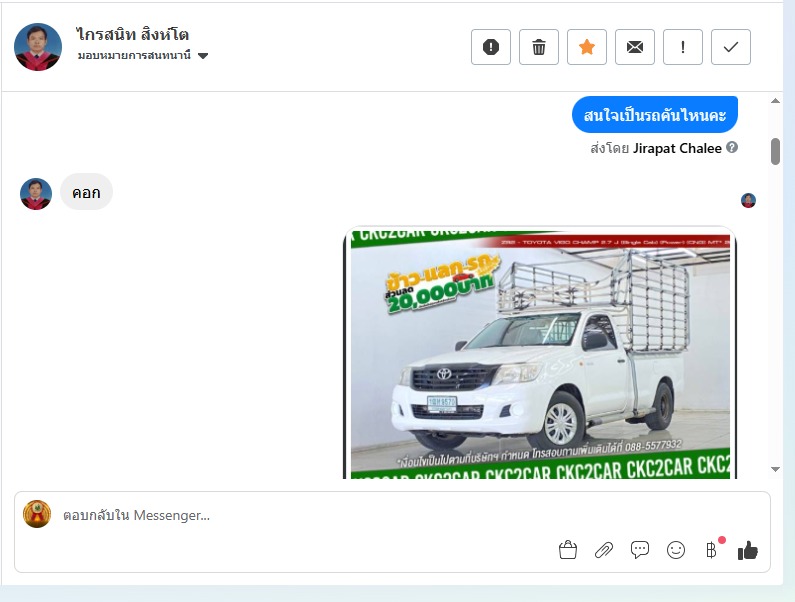Open saved replies speech bubble icon

click(640, 550)
